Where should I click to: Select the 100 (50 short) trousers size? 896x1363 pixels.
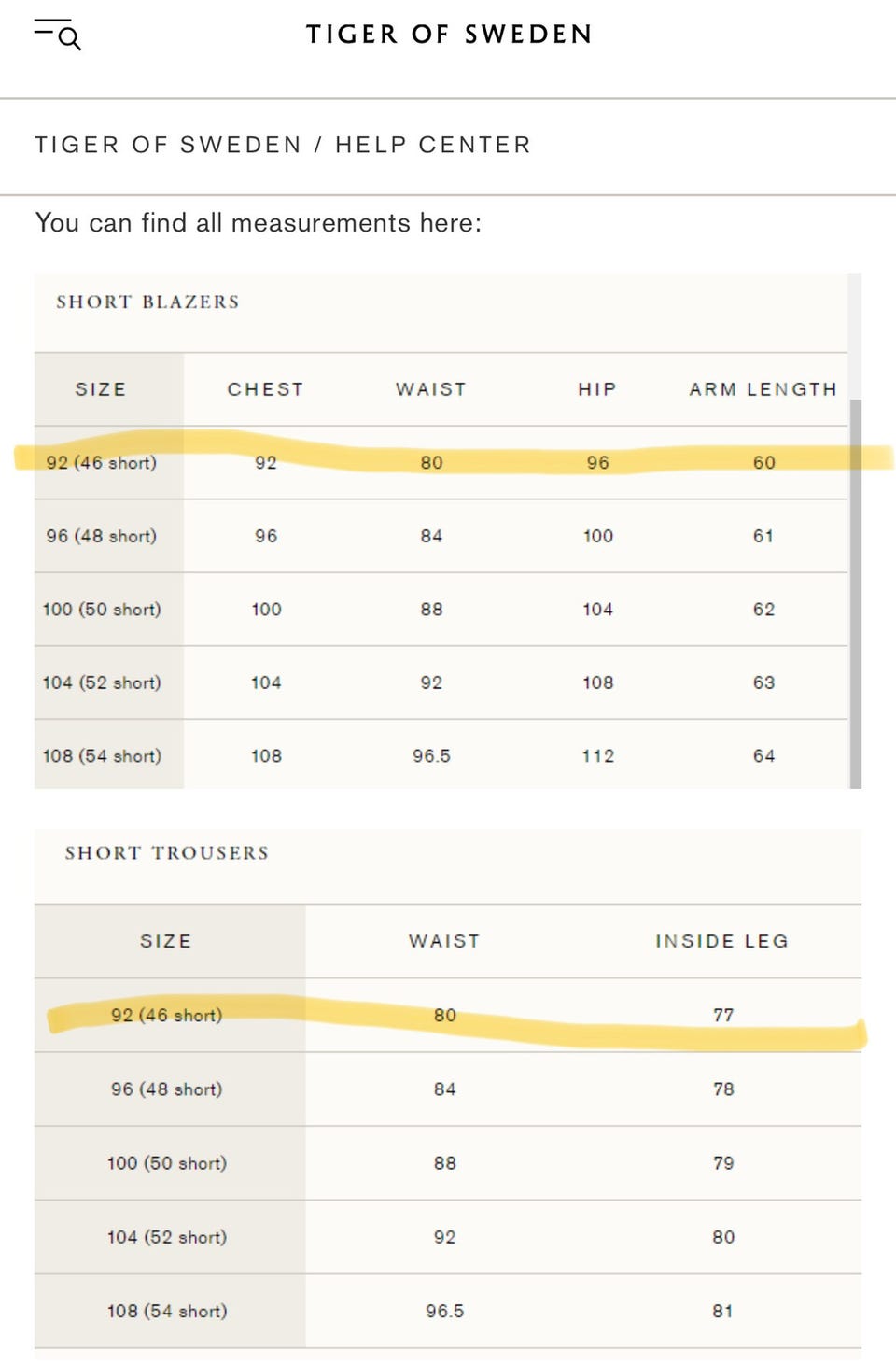coord(167,1163)
